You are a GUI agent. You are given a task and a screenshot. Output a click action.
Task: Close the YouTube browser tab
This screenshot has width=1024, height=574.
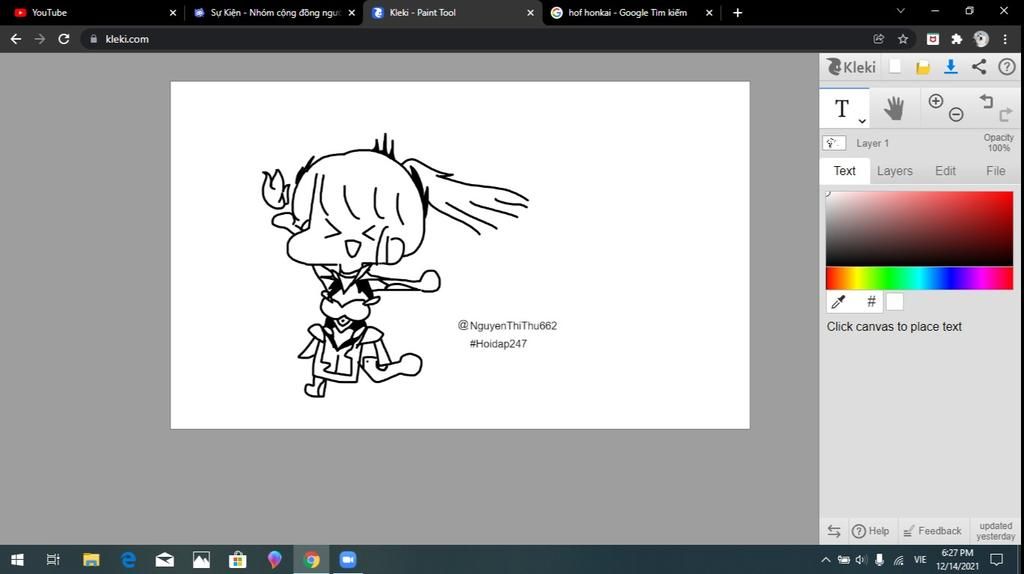pyautogui.click(x=172, y=12)
